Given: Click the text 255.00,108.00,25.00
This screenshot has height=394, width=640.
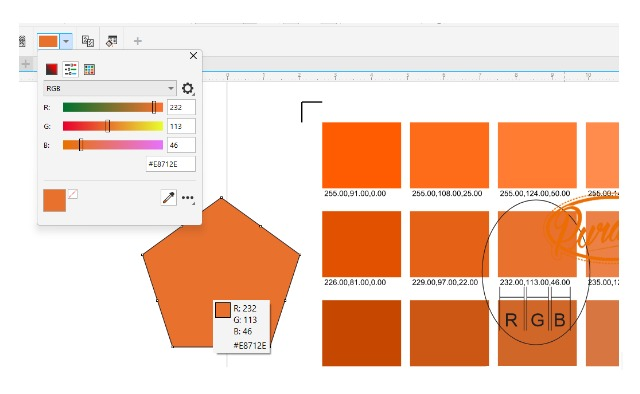Looking at the screenshot, I should (x=447, y=193).
